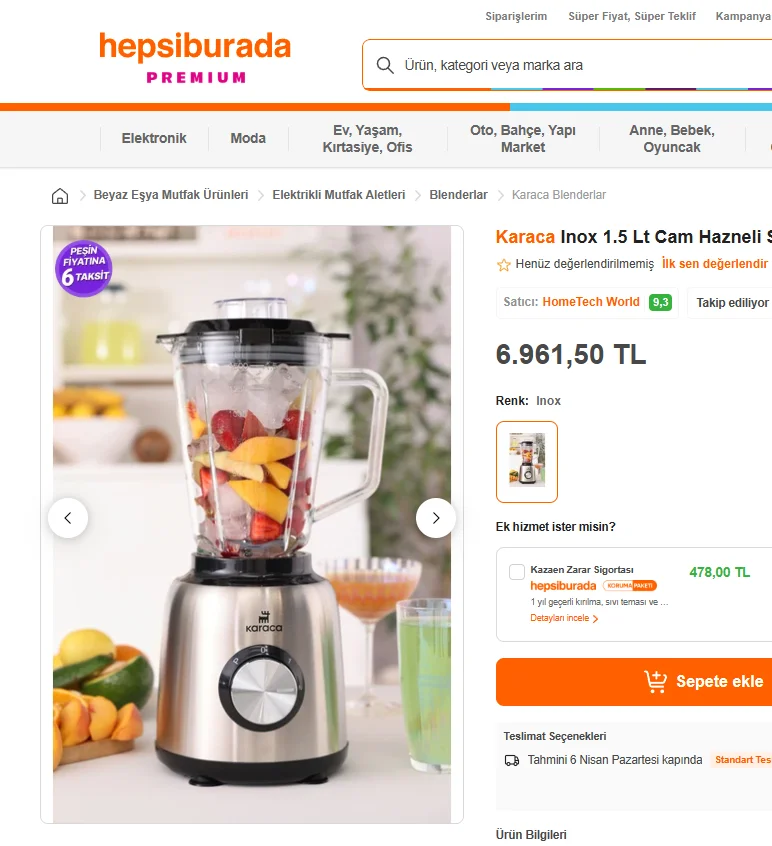Click the hepsiburada Premium logo
772x846 pixels.
pyautogui.click(x=195, y=57)
